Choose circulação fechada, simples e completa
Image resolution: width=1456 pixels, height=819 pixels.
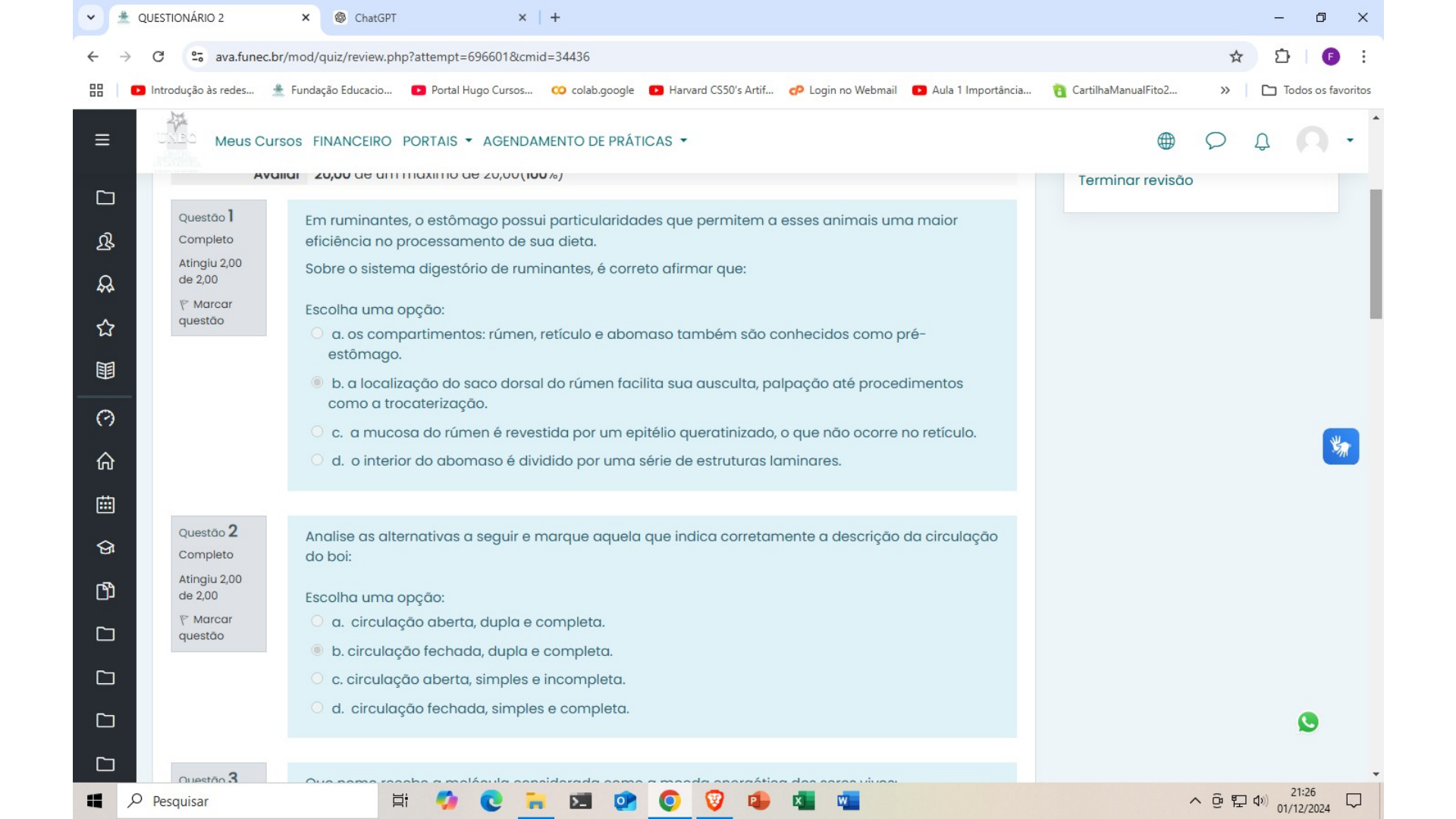point(317,708)
